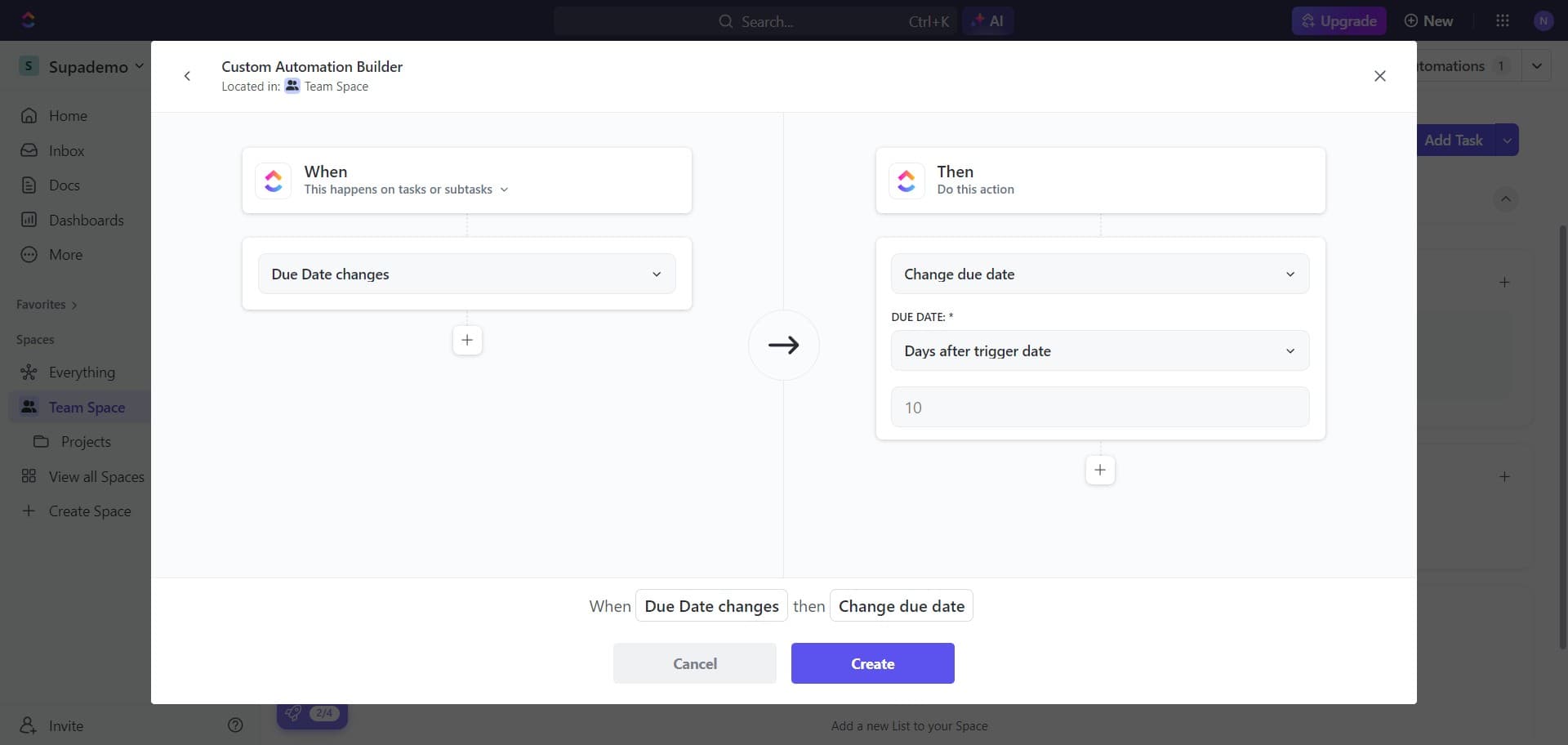This screenshot has height=745, width=1568.
Task: Open the apps grid in the top-right corner
Action: point(1503,20)
